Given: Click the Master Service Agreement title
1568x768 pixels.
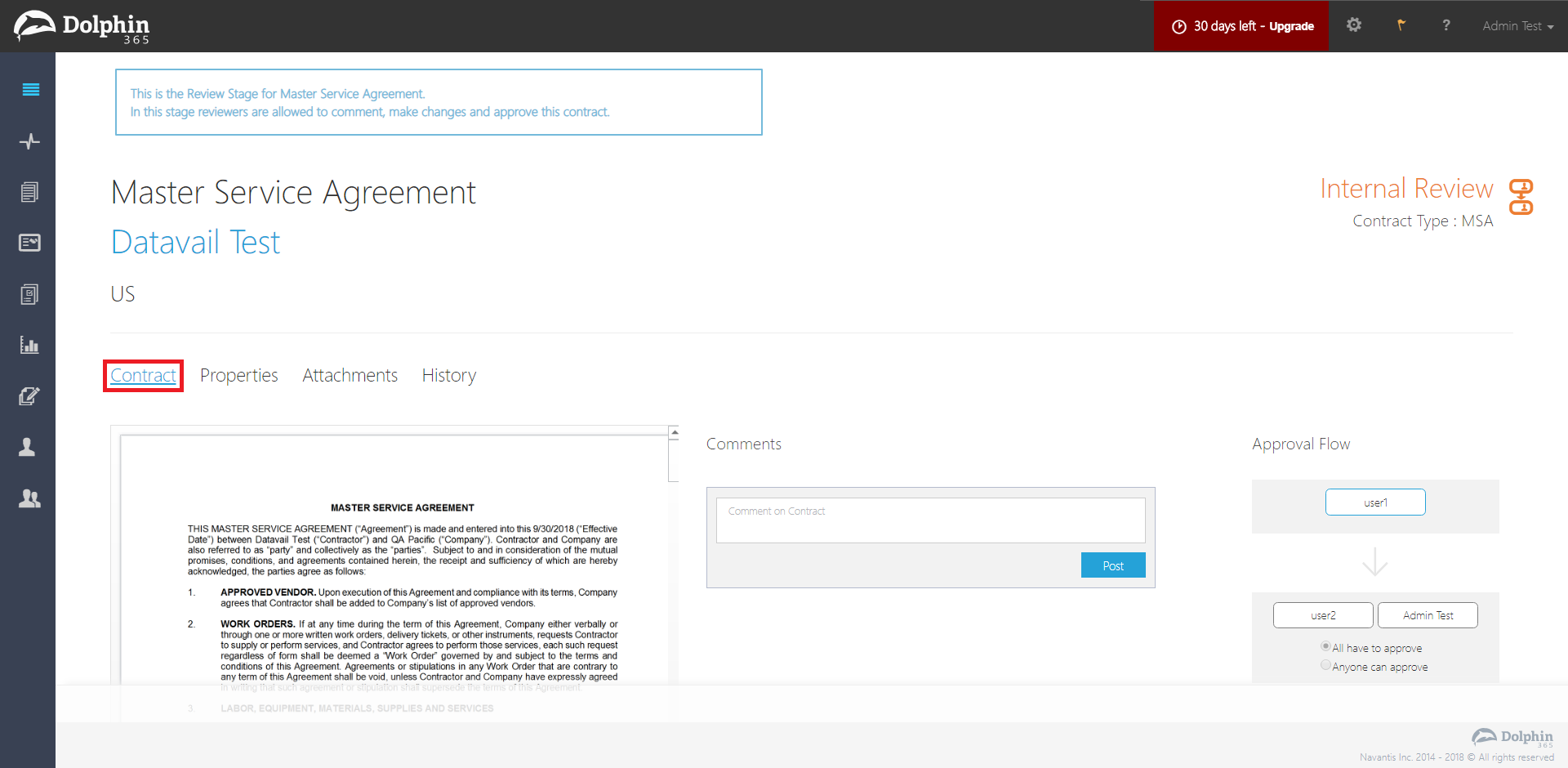Looking at the screenshot, I should coord(293,193).
